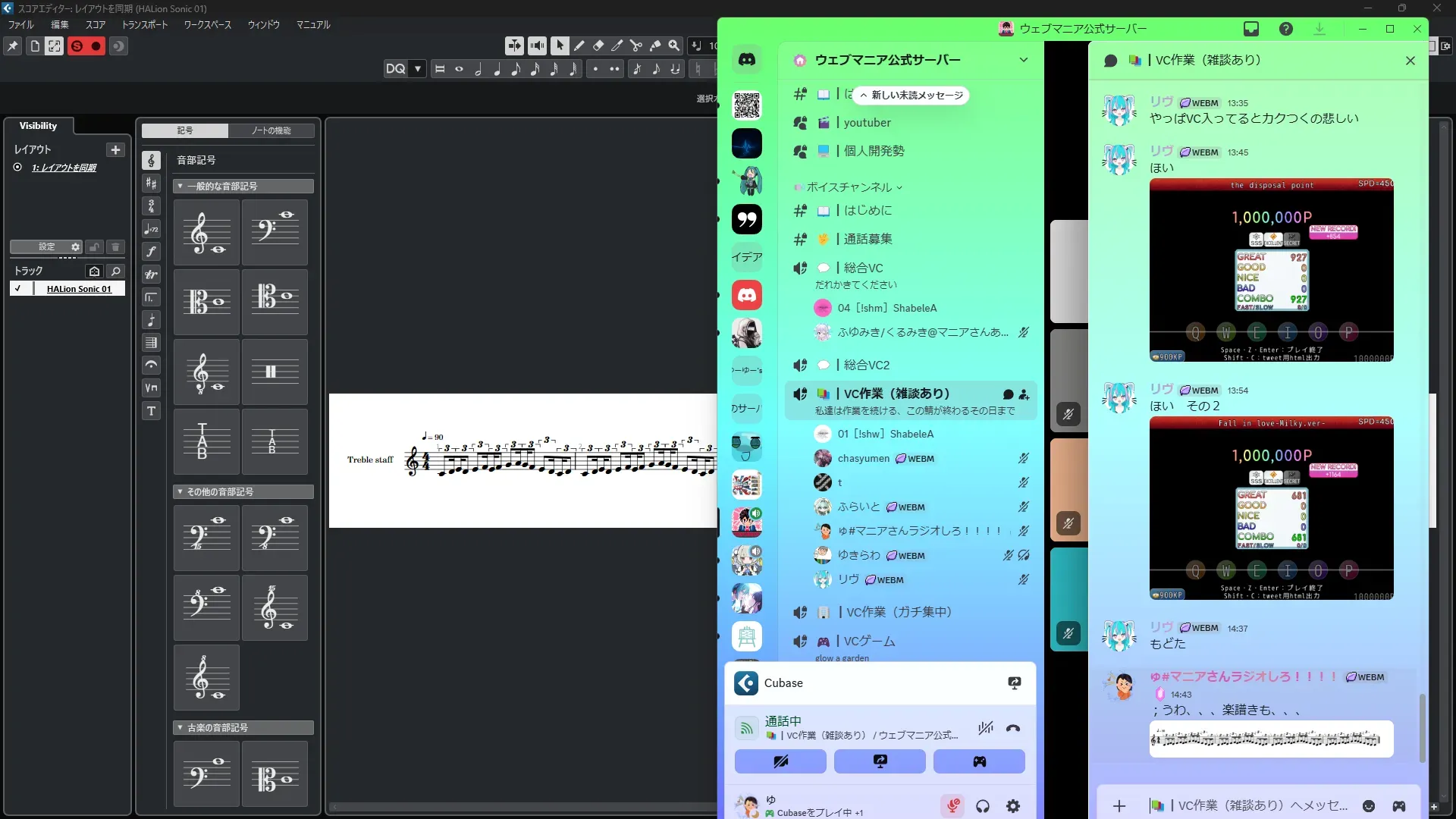This screenshot has width=1456, height=819.
Task: Hang up the Discord voice call
Action: (x=1013, y=729)
